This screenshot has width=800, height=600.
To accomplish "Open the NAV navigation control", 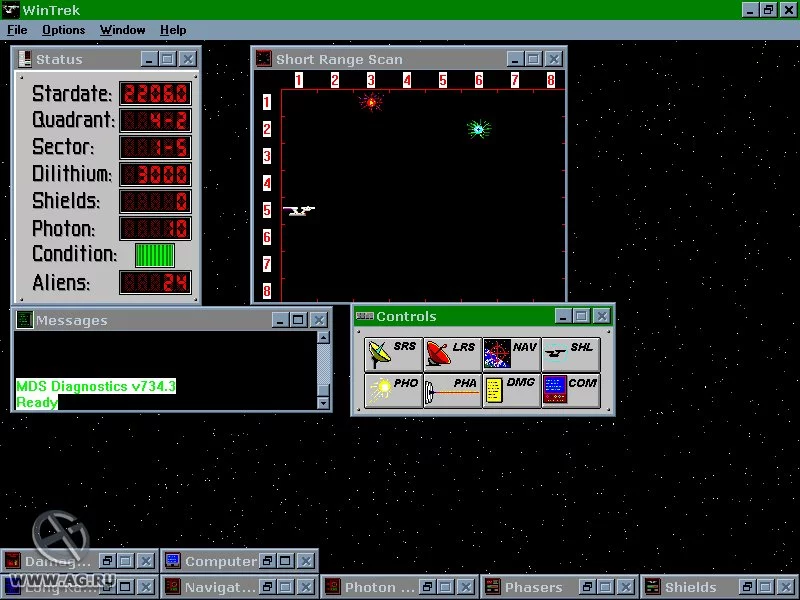I will click(512, 354).
